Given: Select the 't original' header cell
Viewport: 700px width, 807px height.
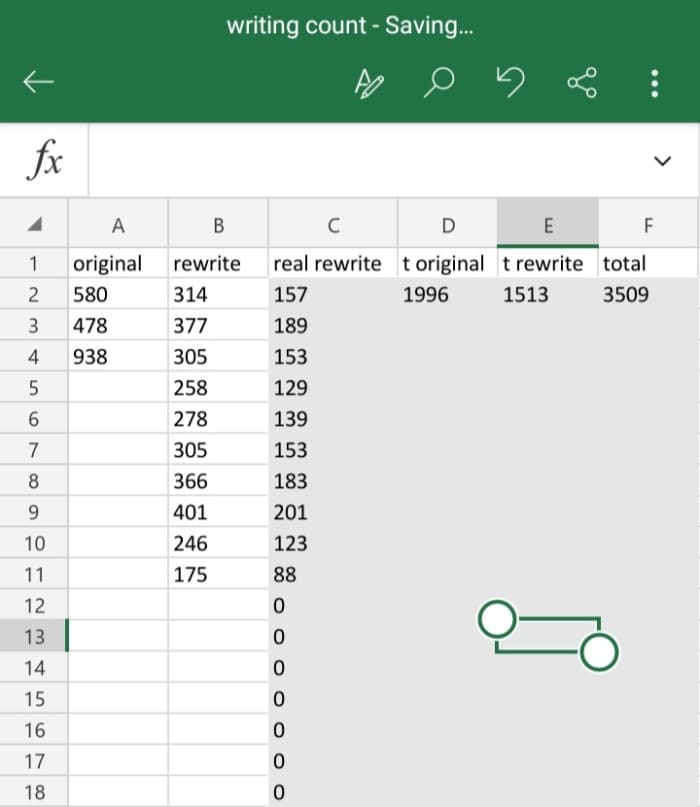Looking at the screenshot, I should (448, 264).
